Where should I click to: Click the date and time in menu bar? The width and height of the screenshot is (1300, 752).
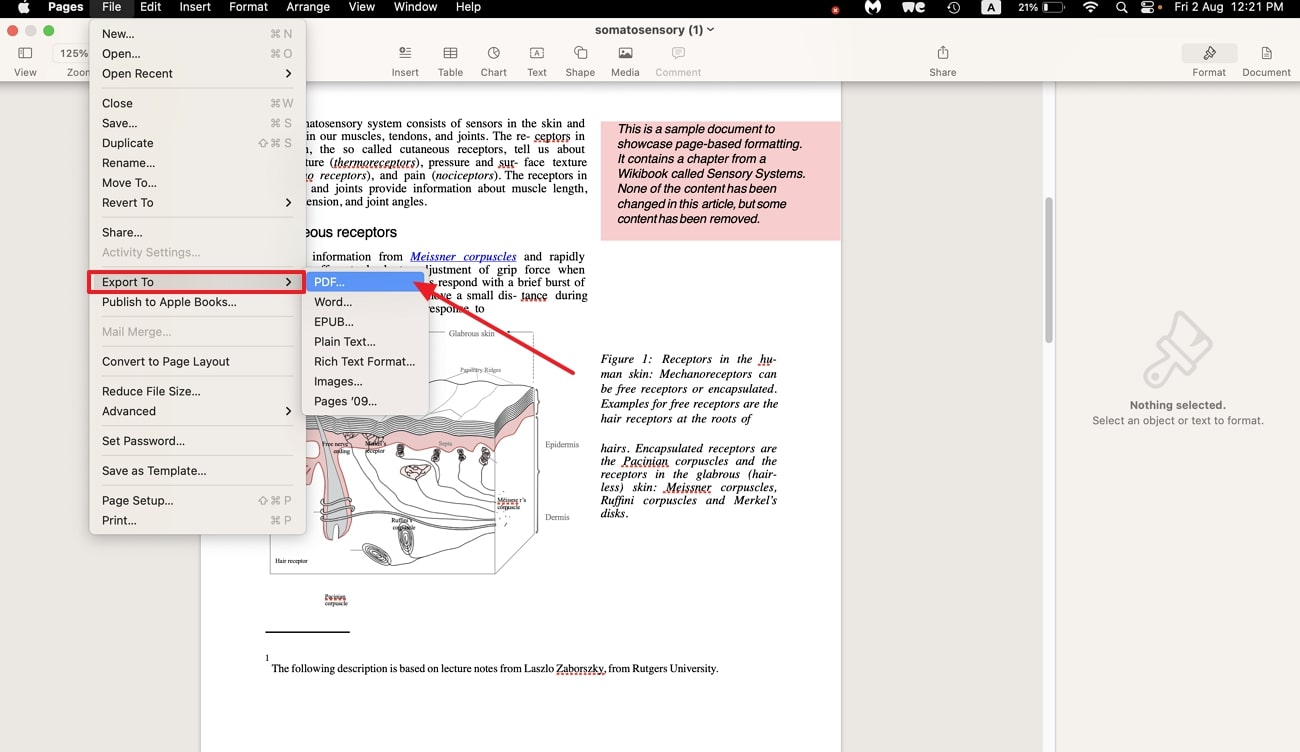pyautogui.click(x=1229, y=7)
